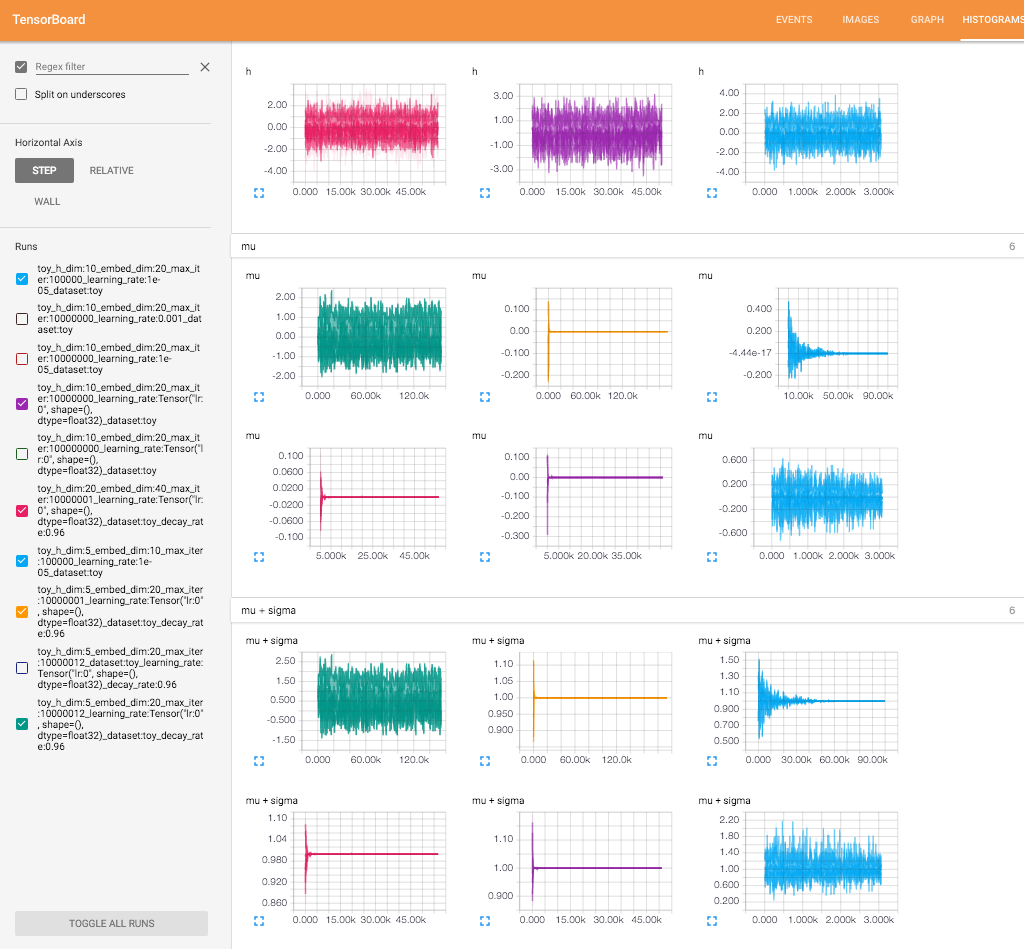Screen dimensions: 1024x949
Task: Uncheck orange run toy_h_dim:5 max_iter:10000001
Action: 22,611
